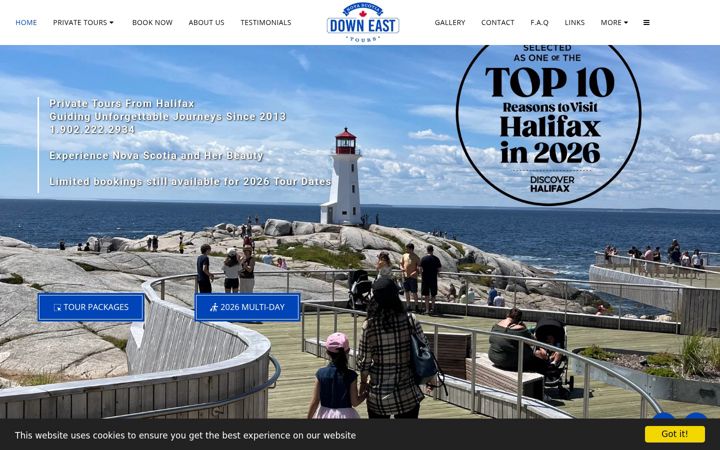Go to the Home page
This screenshot has width=720, height=450.
pos(26,22)
